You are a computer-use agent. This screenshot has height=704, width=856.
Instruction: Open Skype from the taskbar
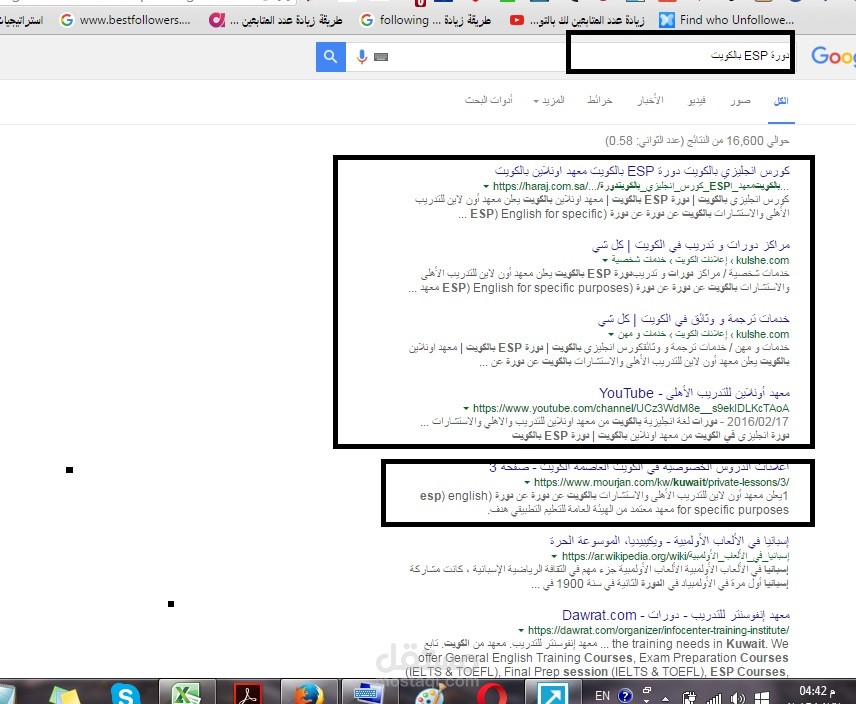[x=125, y=694]
